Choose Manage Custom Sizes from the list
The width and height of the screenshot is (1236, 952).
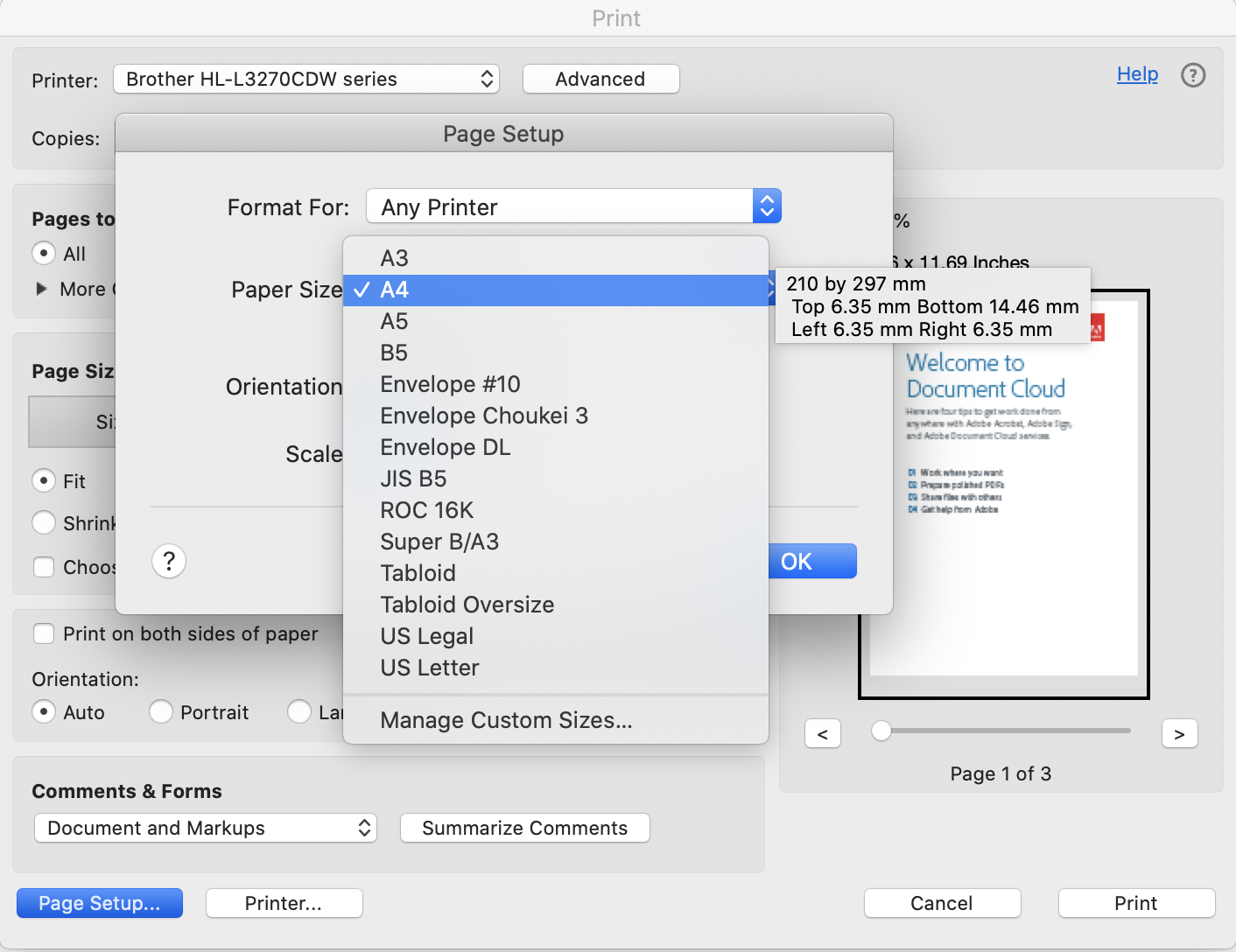tap(506, 720)
